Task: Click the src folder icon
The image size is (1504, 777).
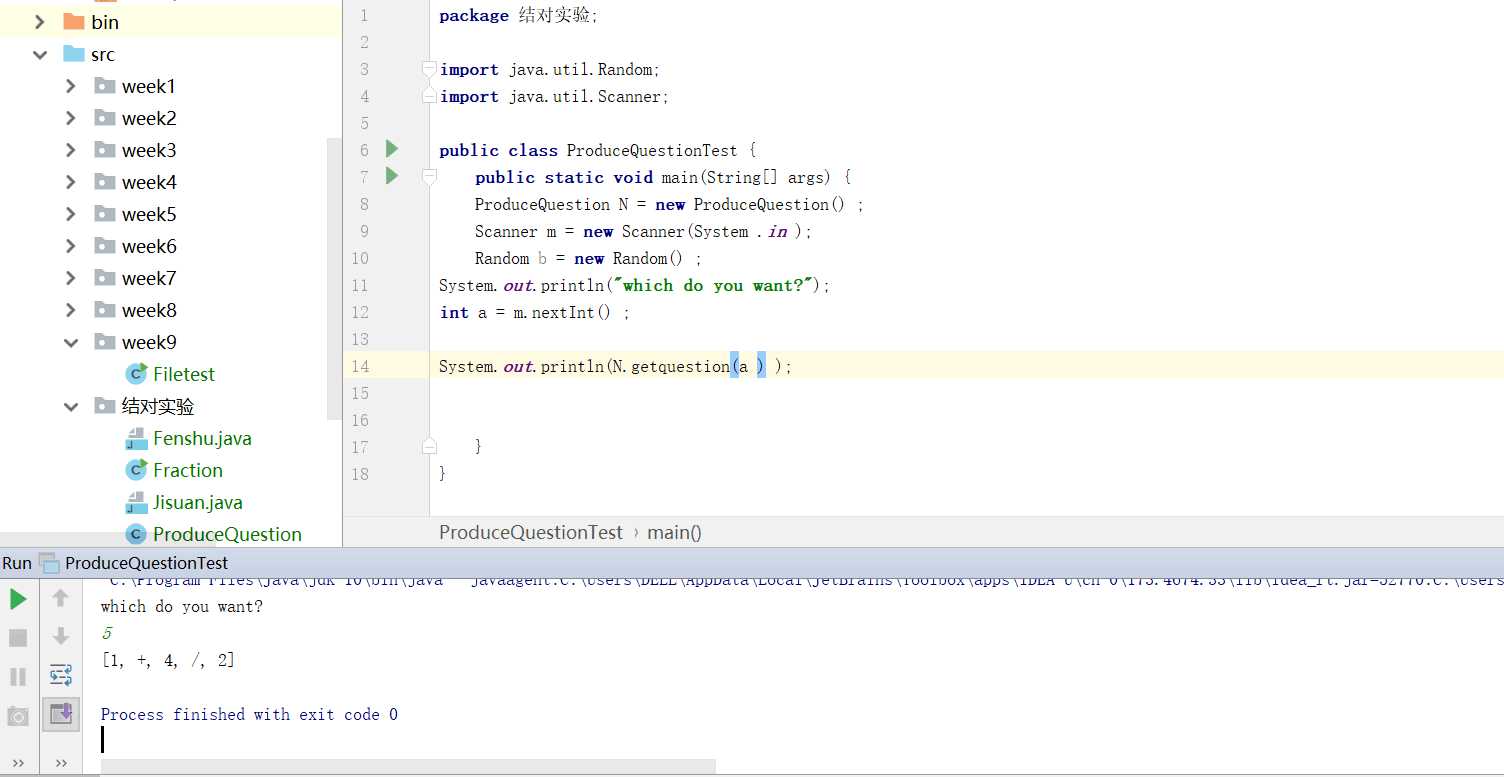Action: point(74,54)
